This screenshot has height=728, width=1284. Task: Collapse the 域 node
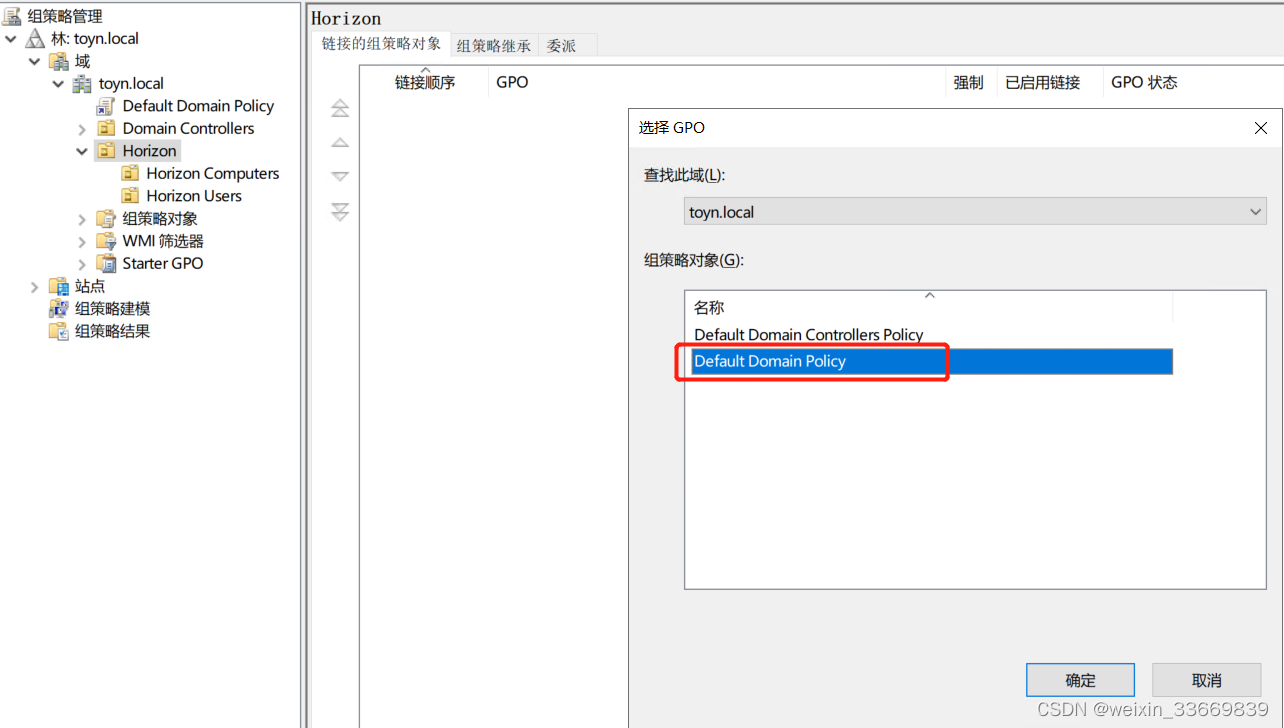click(35, 61)
